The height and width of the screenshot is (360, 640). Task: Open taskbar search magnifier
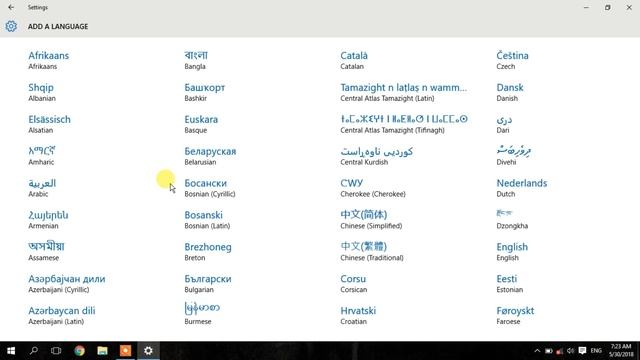[x=34, y=351]
